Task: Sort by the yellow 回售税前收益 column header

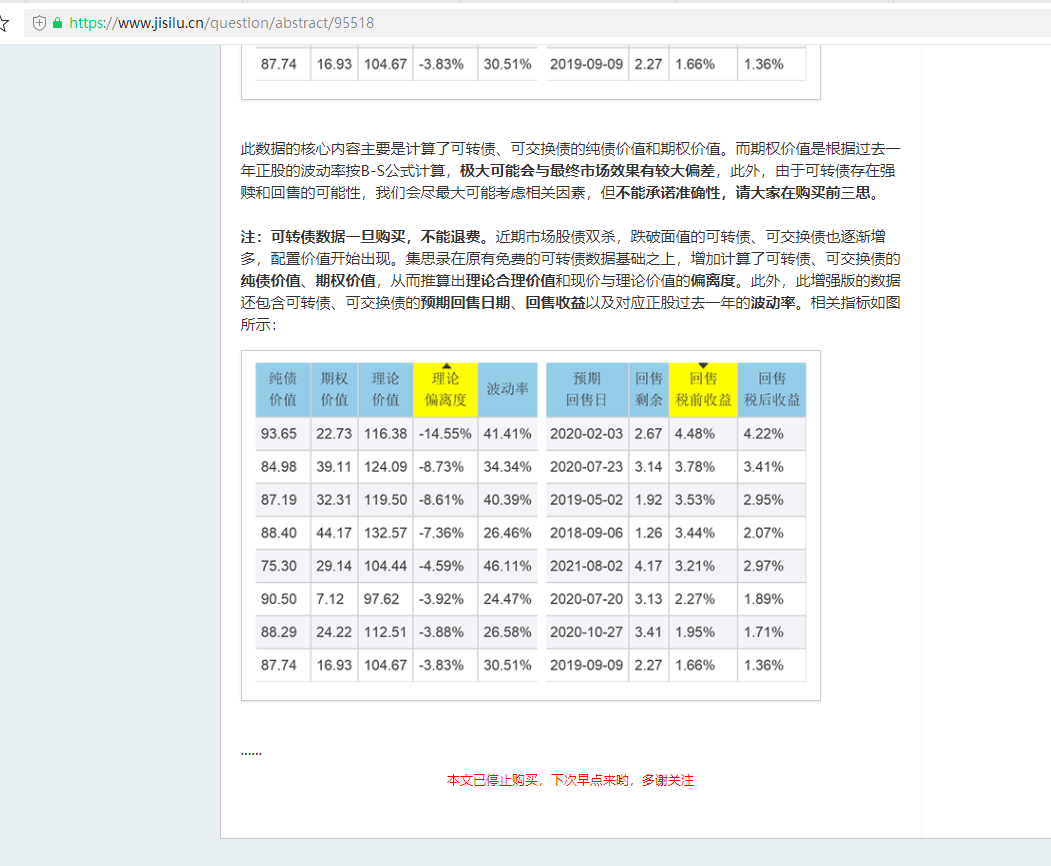Action: pyautogui.click(x=703, y=390)
